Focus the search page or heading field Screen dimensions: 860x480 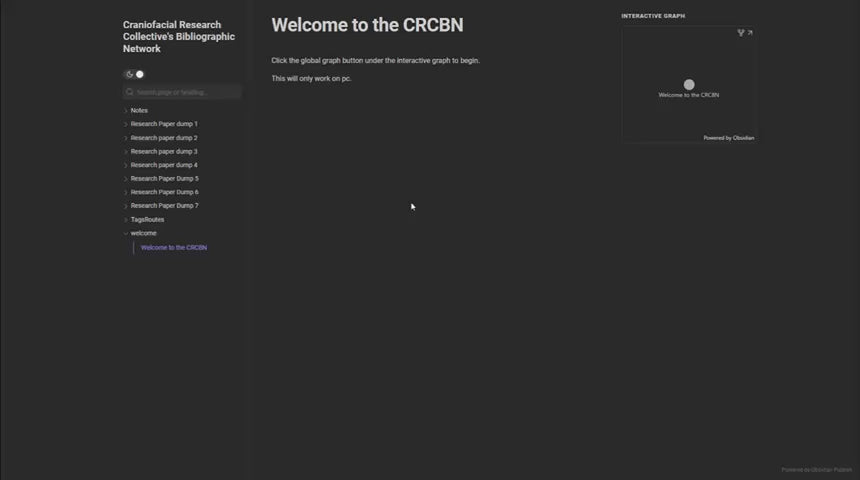pos(186,92)
